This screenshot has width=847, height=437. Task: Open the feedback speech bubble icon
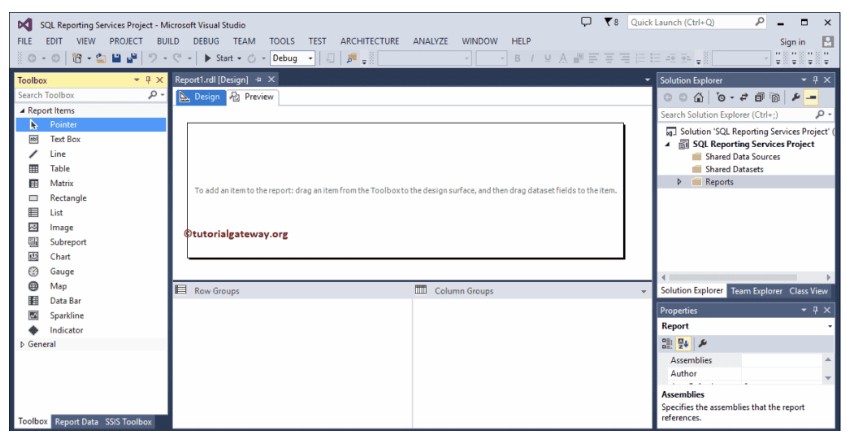(586, 22)
